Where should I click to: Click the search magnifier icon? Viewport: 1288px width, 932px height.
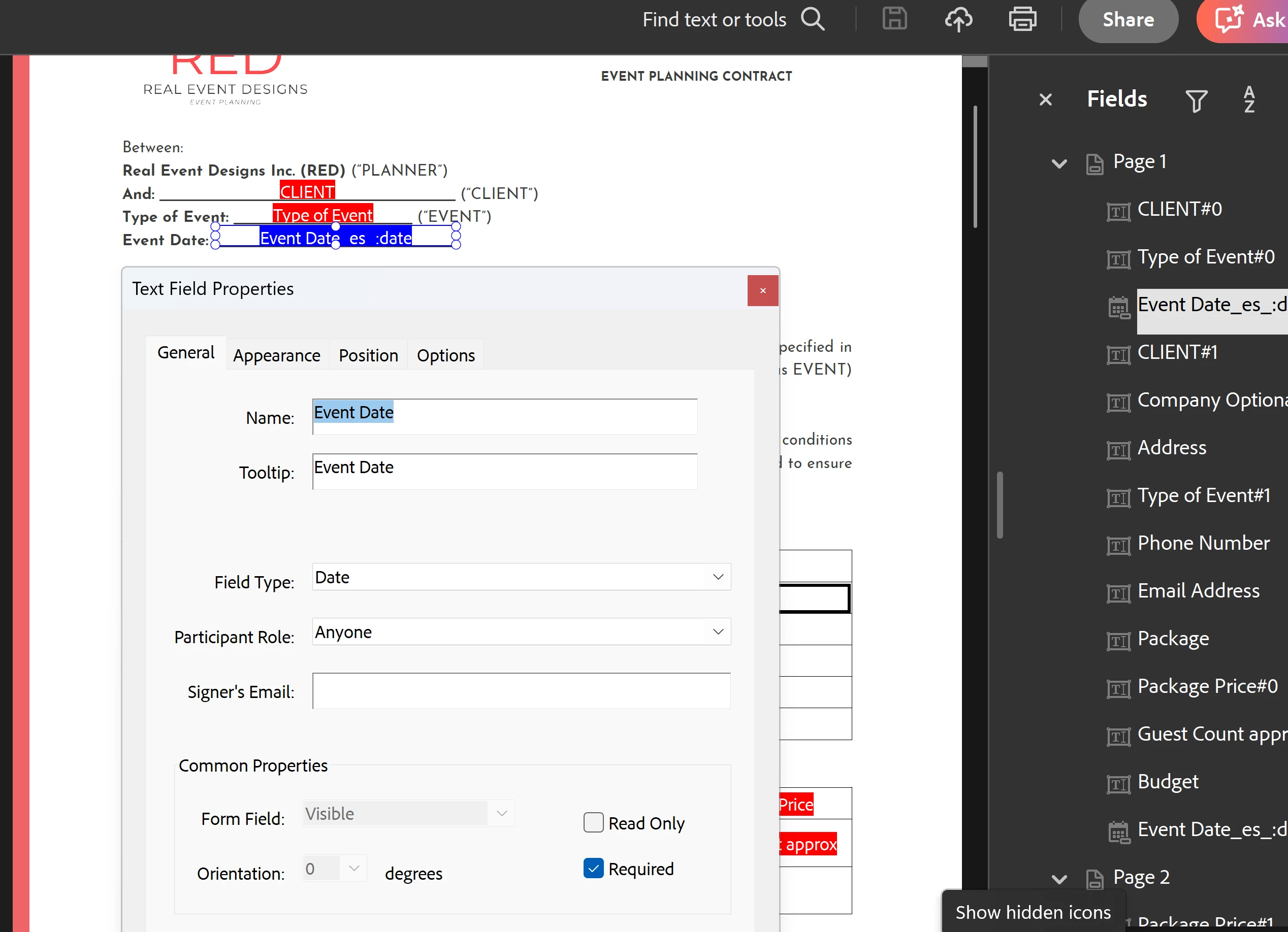click(x=812, y=20)
